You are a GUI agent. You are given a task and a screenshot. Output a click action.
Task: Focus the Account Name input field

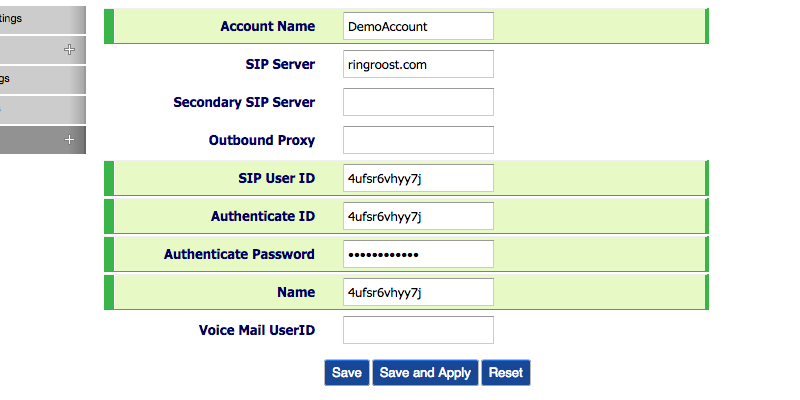click(418, 26)
